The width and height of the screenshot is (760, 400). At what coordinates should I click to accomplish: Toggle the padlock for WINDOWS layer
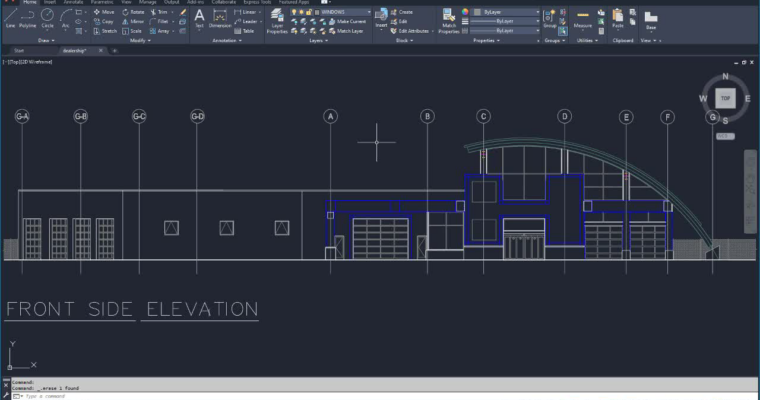(308, 12)
